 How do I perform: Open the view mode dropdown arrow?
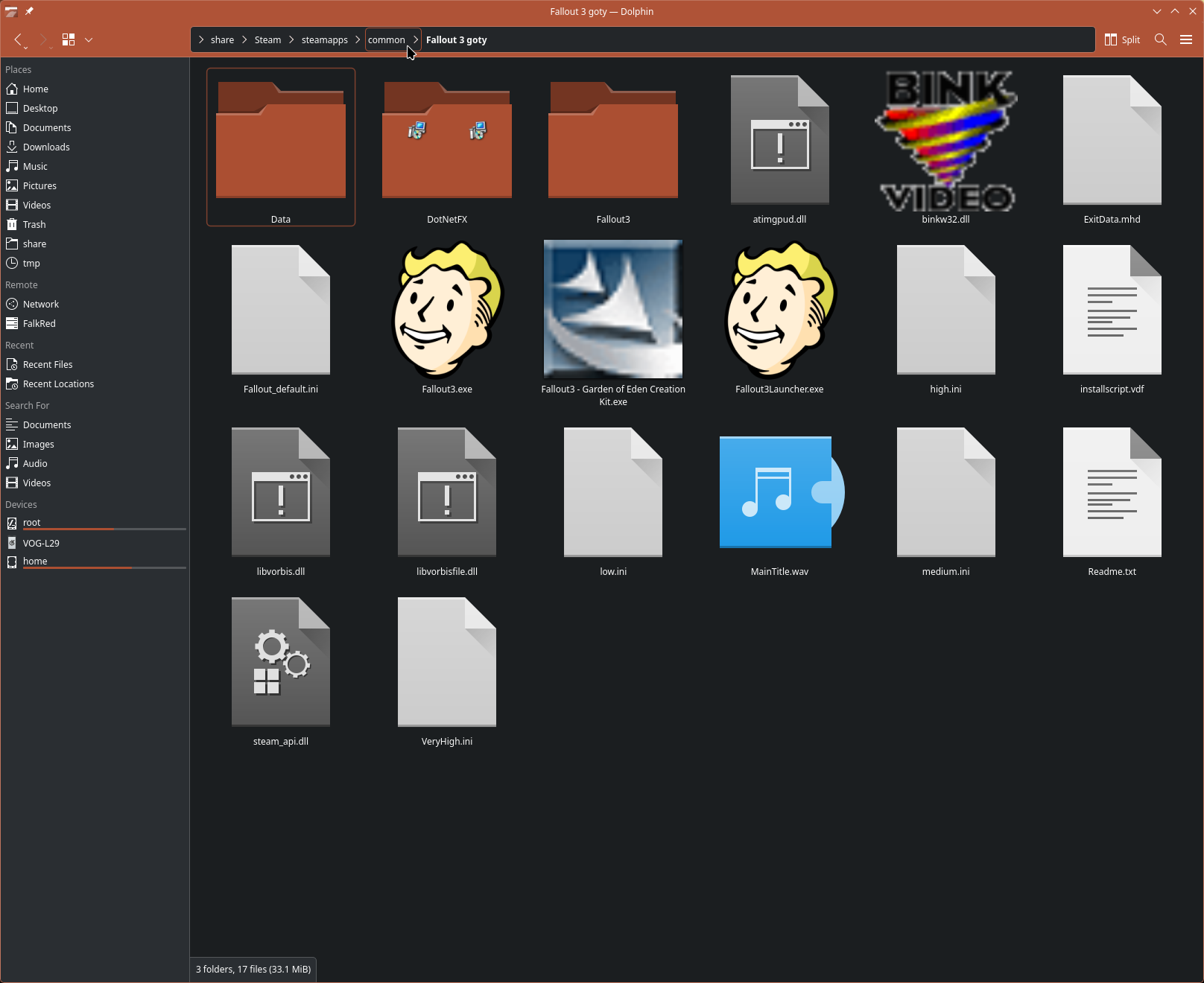tap(89, 39)
